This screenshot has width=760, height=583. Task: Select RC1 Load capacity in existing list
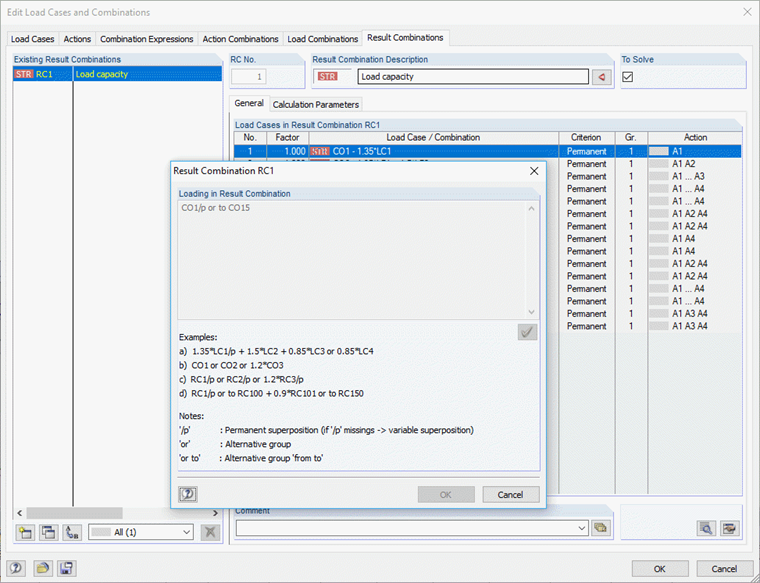click(117, 74)
